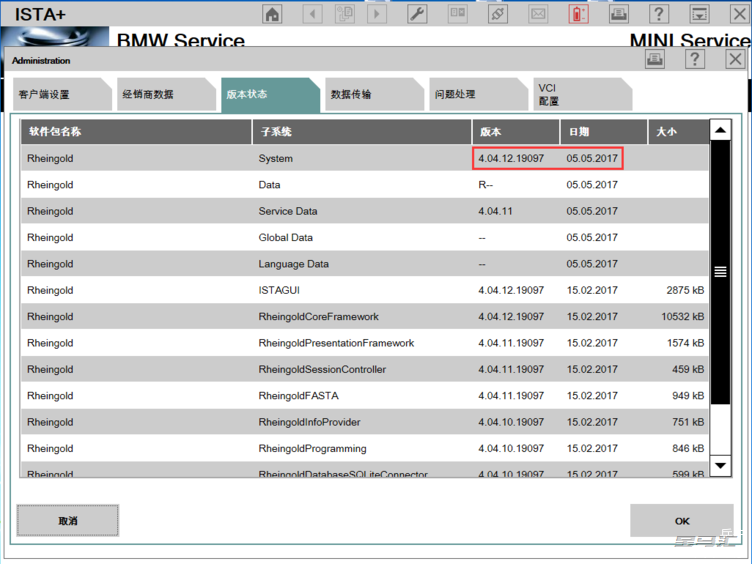The width and height of the screenshot is (752, 564).
Task: Select the RheingoldFASTA row
Action: (x=364, y=396)
